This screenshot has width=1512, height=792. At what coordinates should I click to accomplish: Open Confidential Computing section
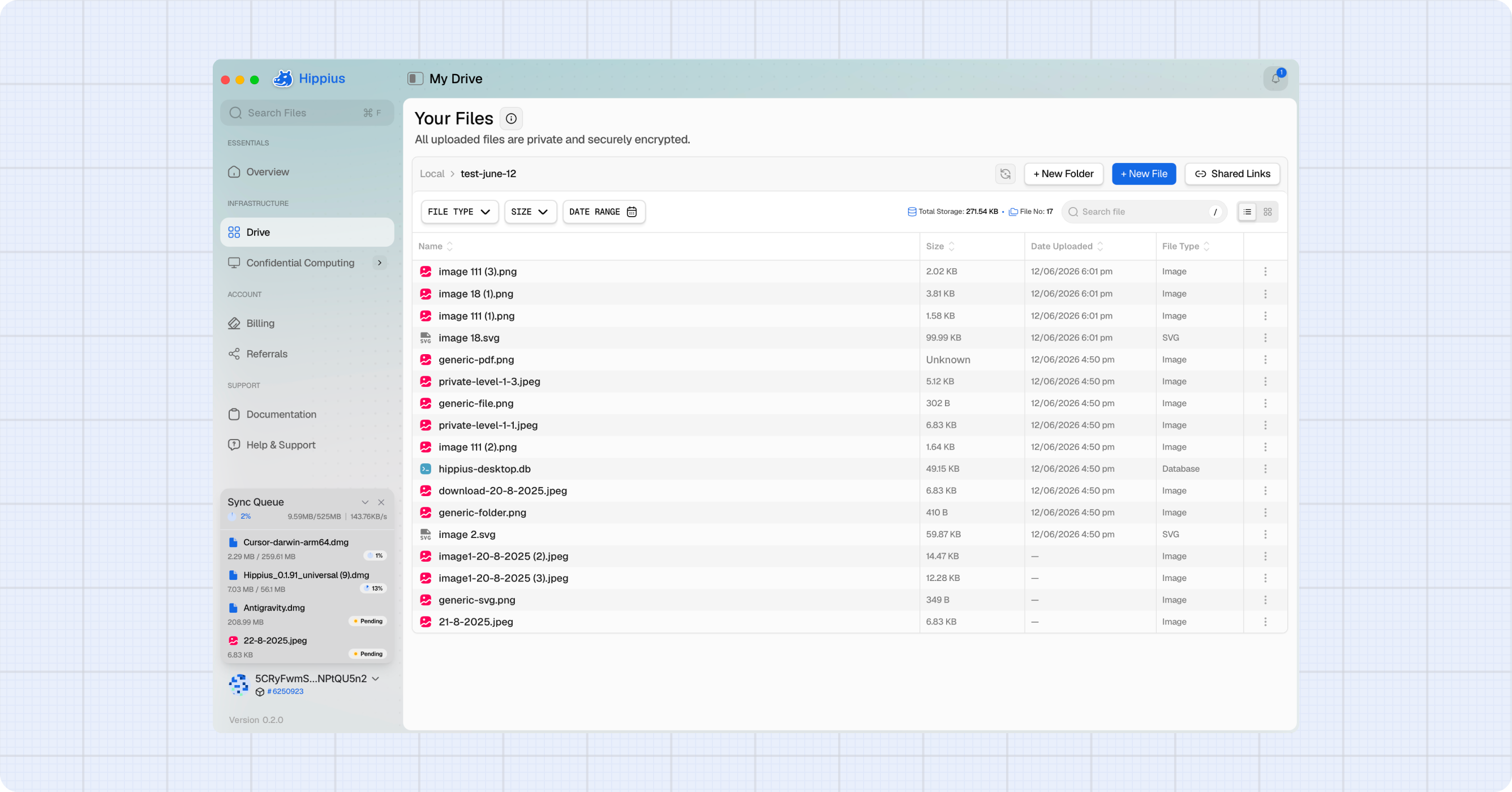click(307, 263)
